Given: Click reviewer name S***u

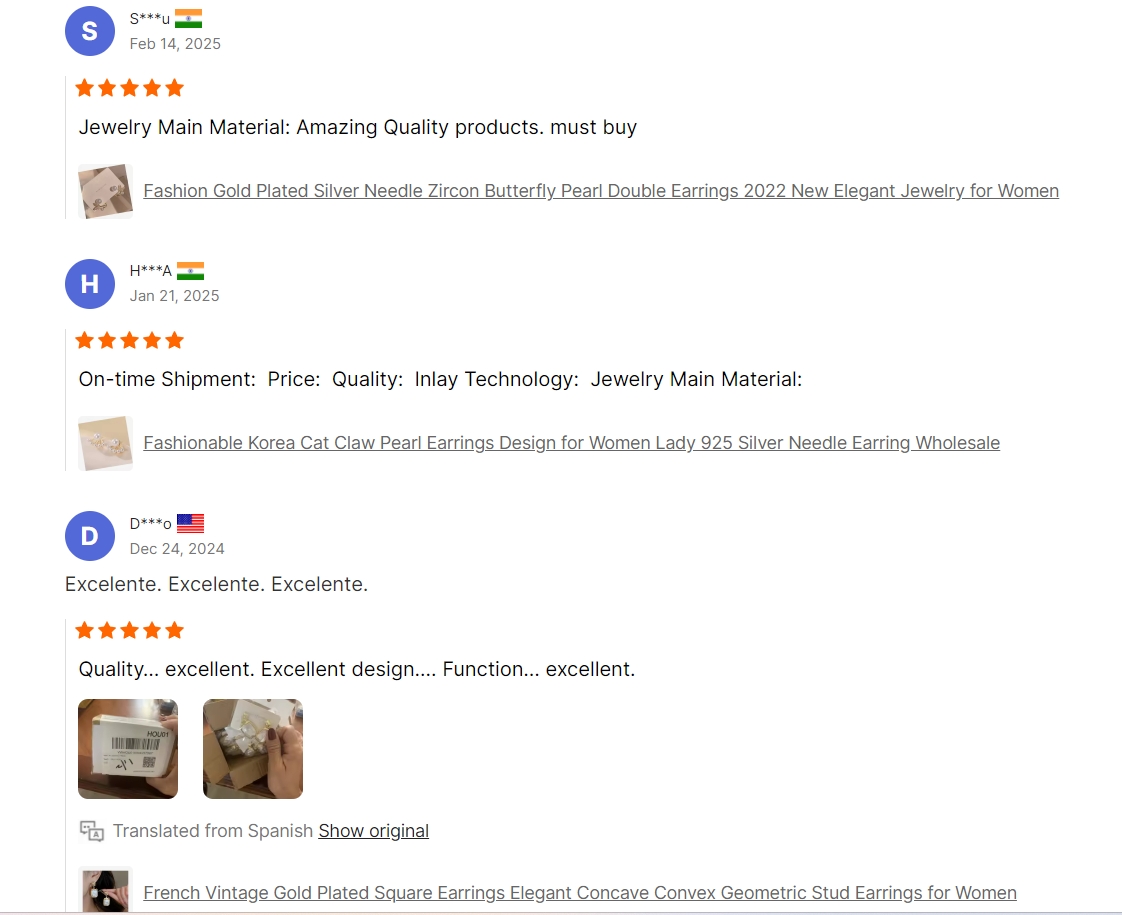Looking at the screenshot, I should click(150, 19).
